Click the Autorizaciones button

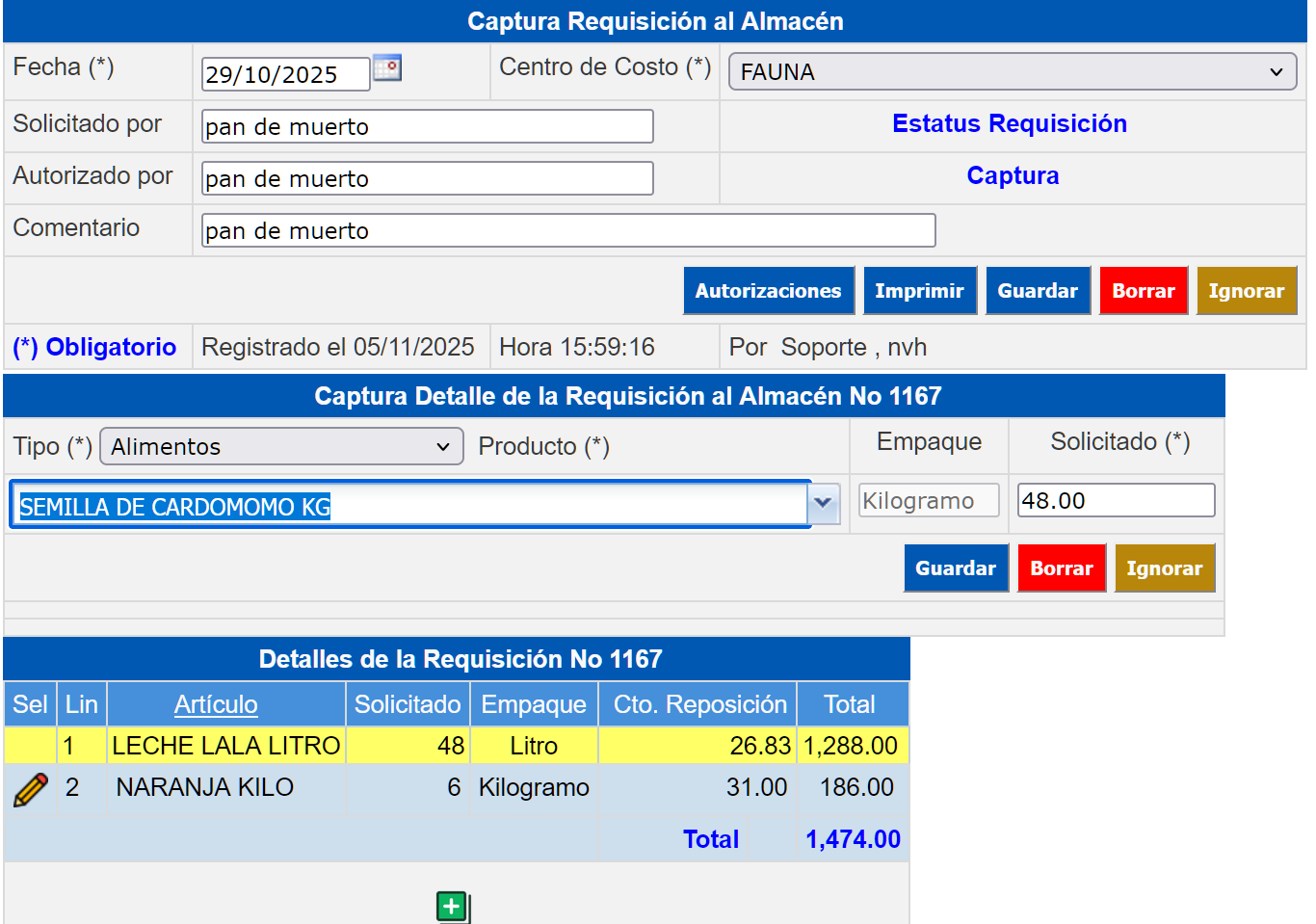click(768, 291)
